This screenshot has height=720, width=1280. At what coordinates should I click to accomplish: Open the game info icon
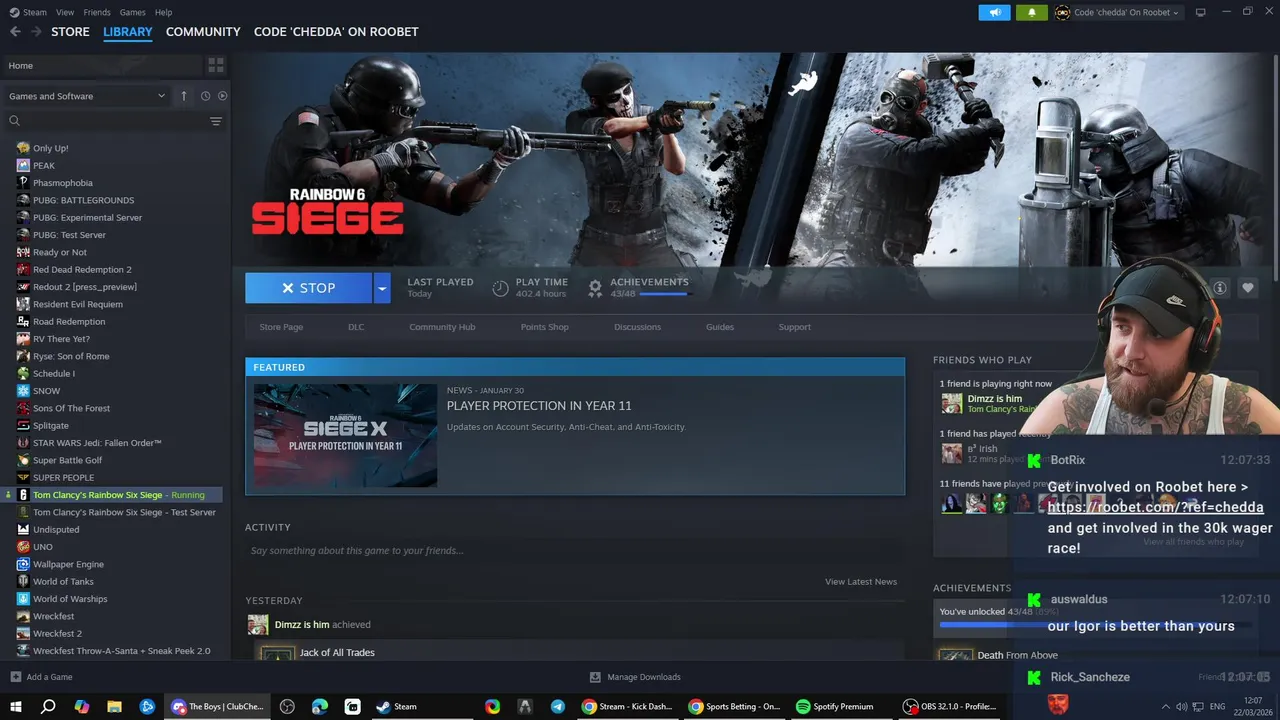1220,288
